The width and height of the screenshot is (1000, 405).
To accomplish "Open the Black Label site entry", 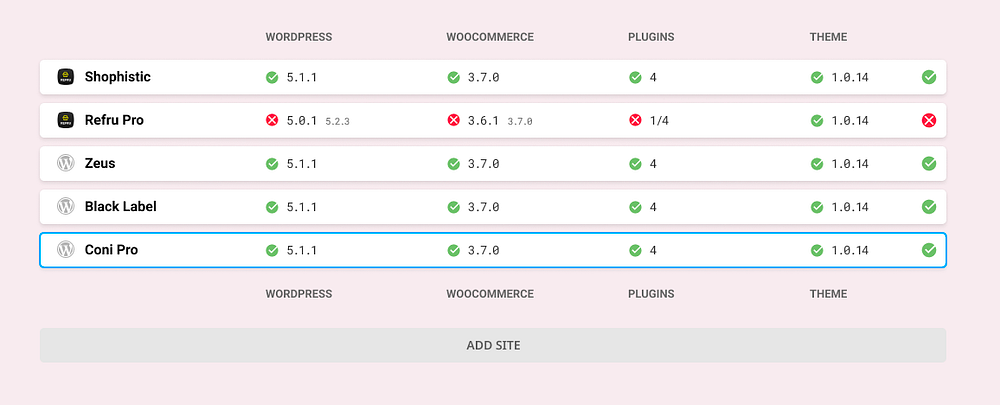I will click(x=121, y=207).
